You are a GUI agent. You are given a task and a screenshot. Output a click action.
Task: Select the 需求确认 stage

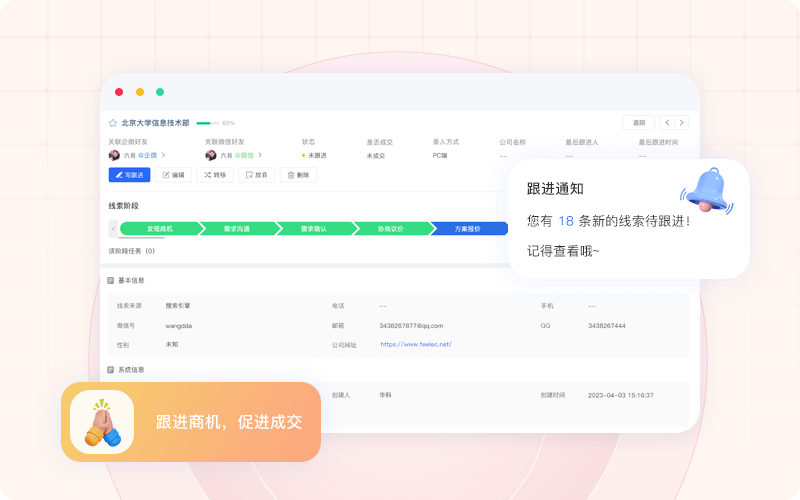pyautogui.click(x=314, y=228)
